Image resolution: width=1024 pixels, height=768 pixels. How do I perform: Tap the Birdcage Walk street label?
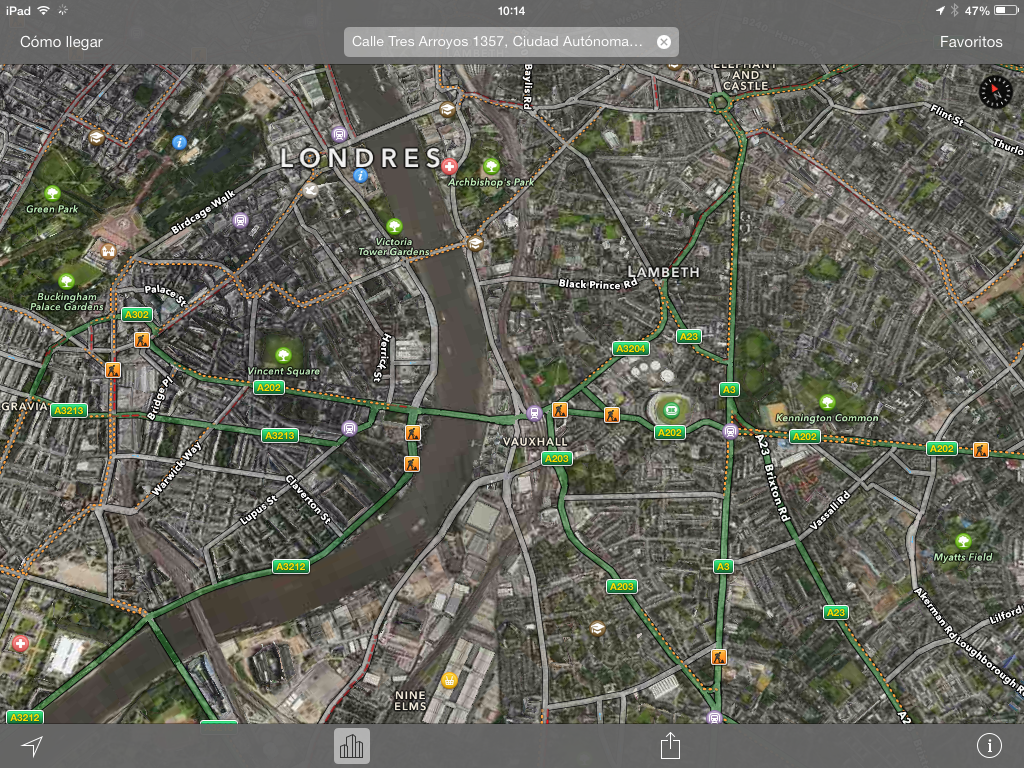coord(202,212)
